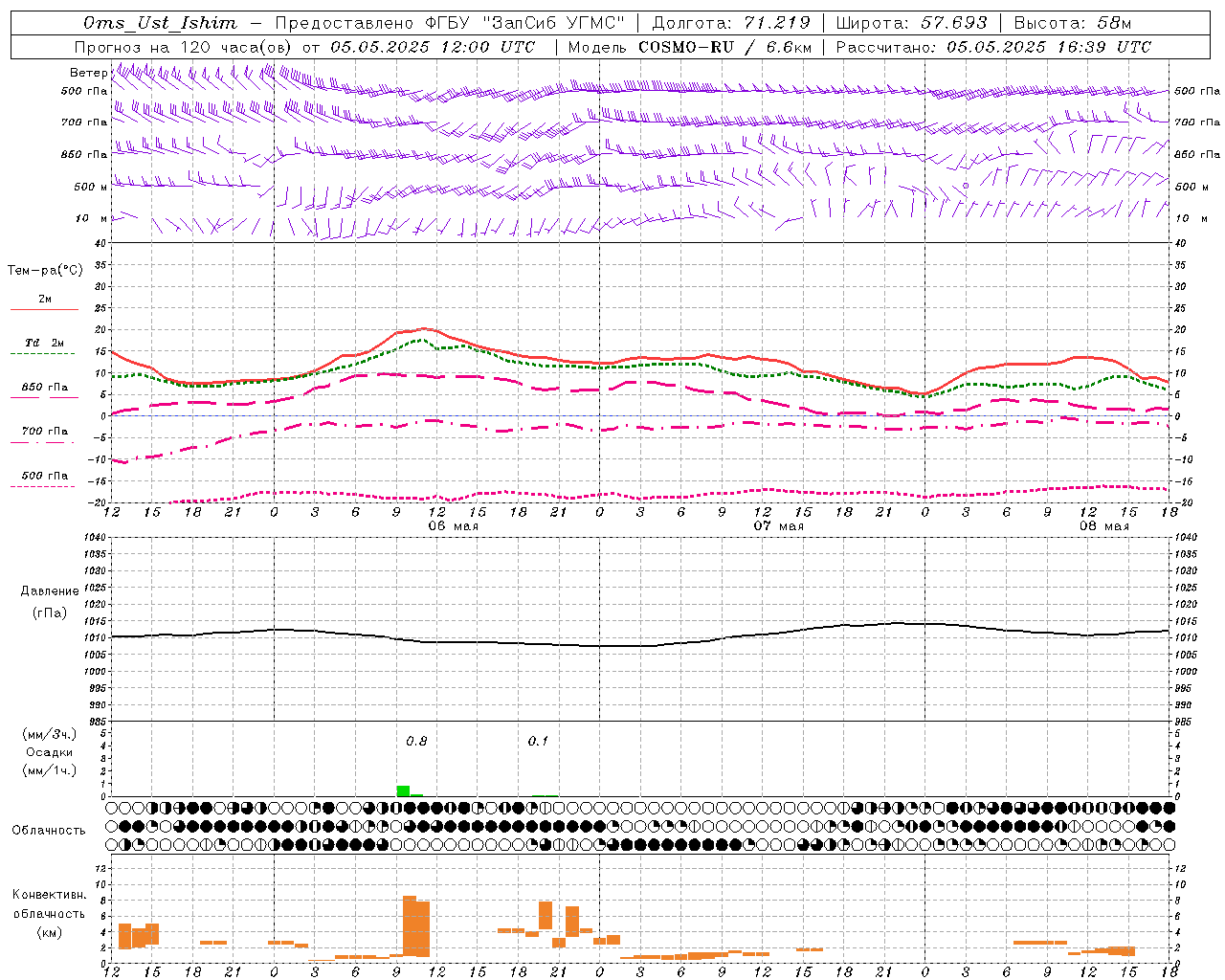Click the tallest orange convective cloud bar
The width and height of the screenshot is (1225, 980).
pos(410,925)
